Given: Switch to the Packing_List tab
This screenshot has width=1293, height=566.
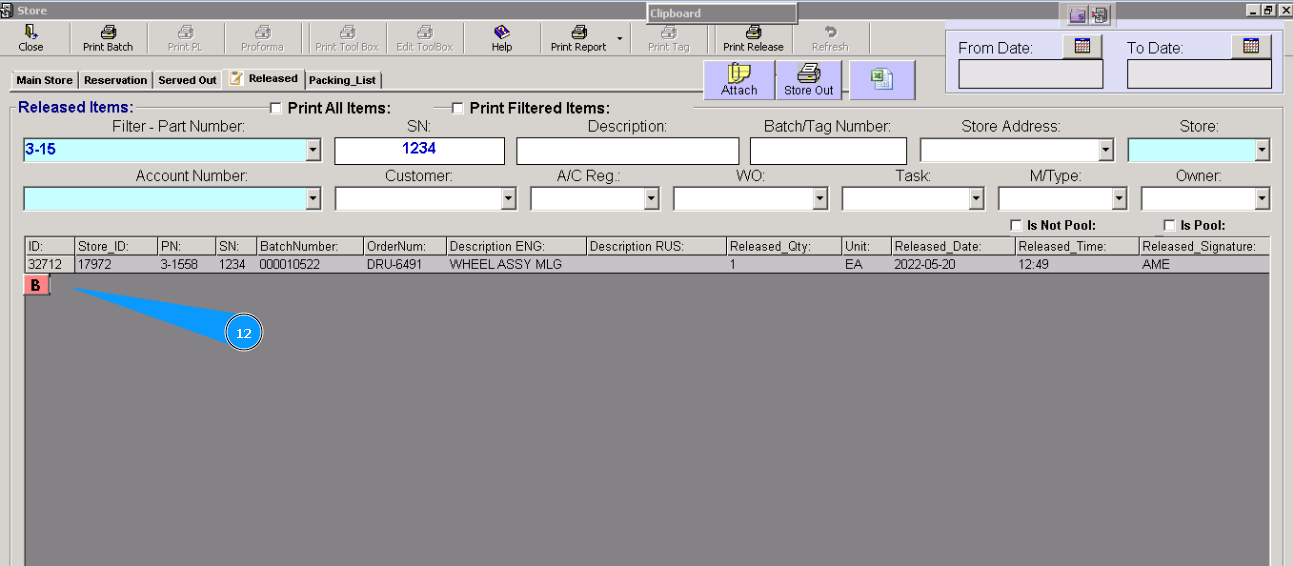Looking at the screenshot, I should pos(342,80).
